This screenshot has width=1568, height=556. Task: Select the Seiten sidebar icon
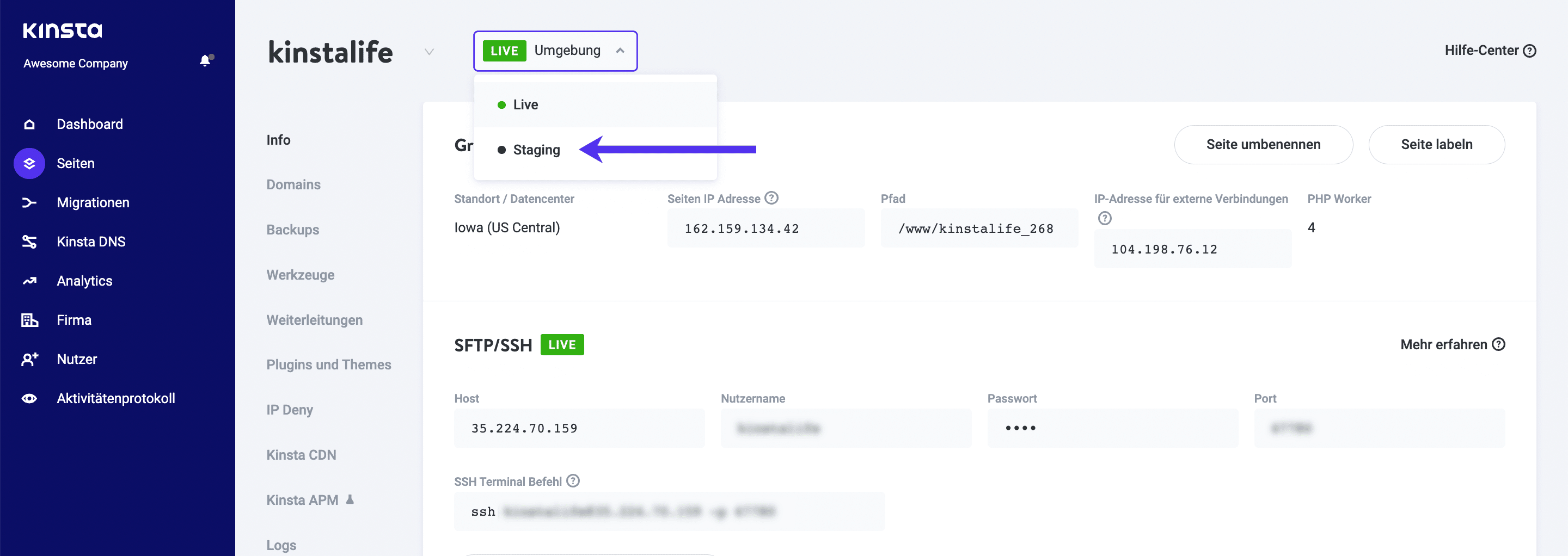29,163
